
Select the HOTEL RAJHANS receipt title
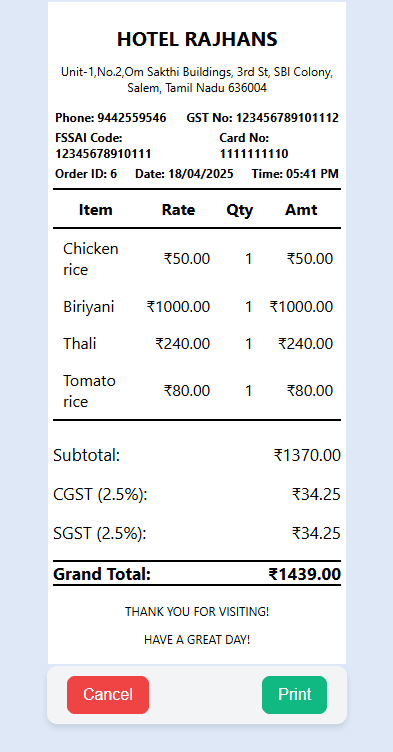(x=197, y=39)
